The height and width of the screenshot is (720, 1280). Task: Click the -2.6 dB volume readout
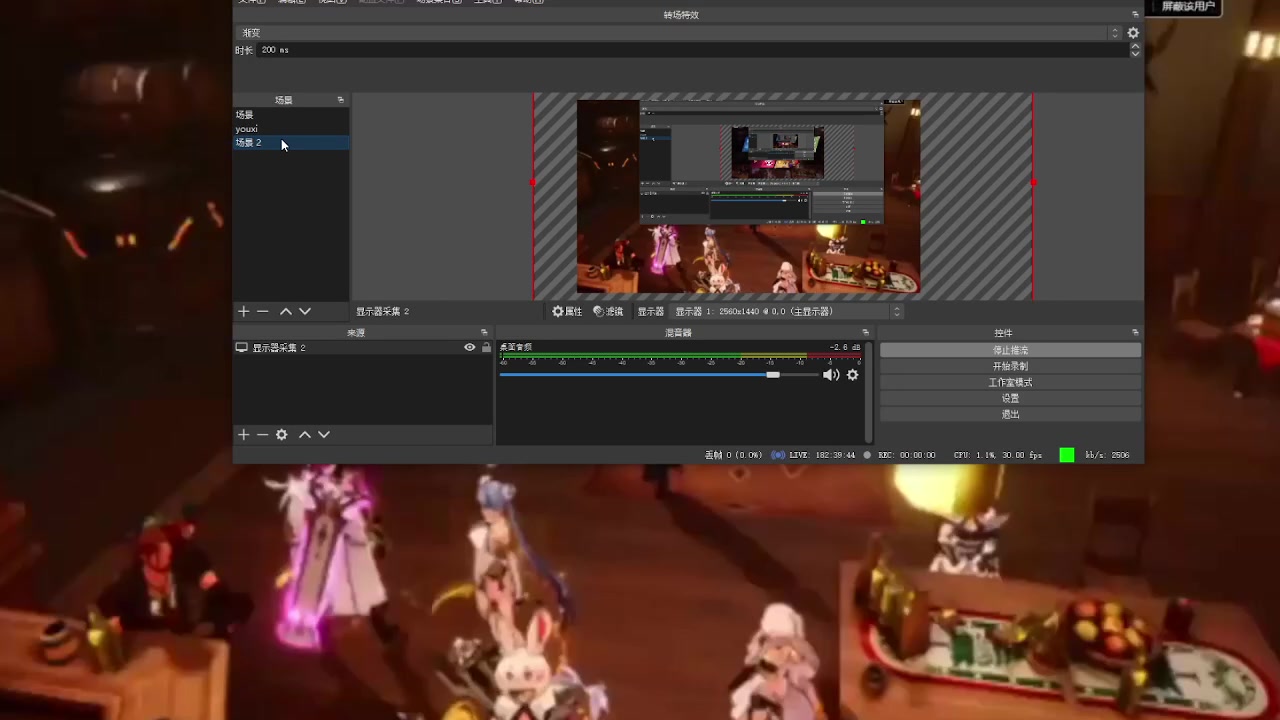point(845,347)
